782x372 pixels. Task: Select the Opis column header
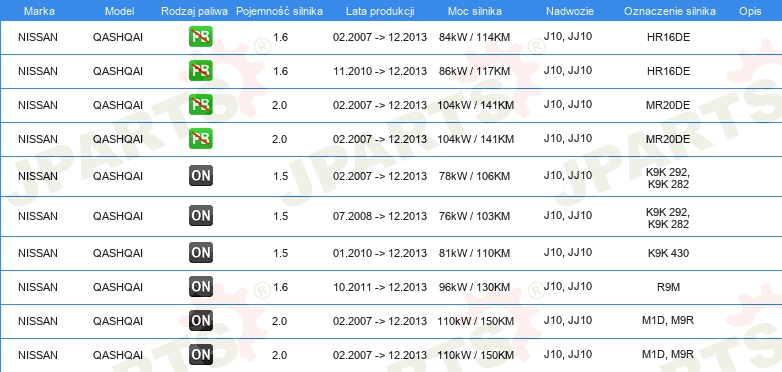[750, 11]
